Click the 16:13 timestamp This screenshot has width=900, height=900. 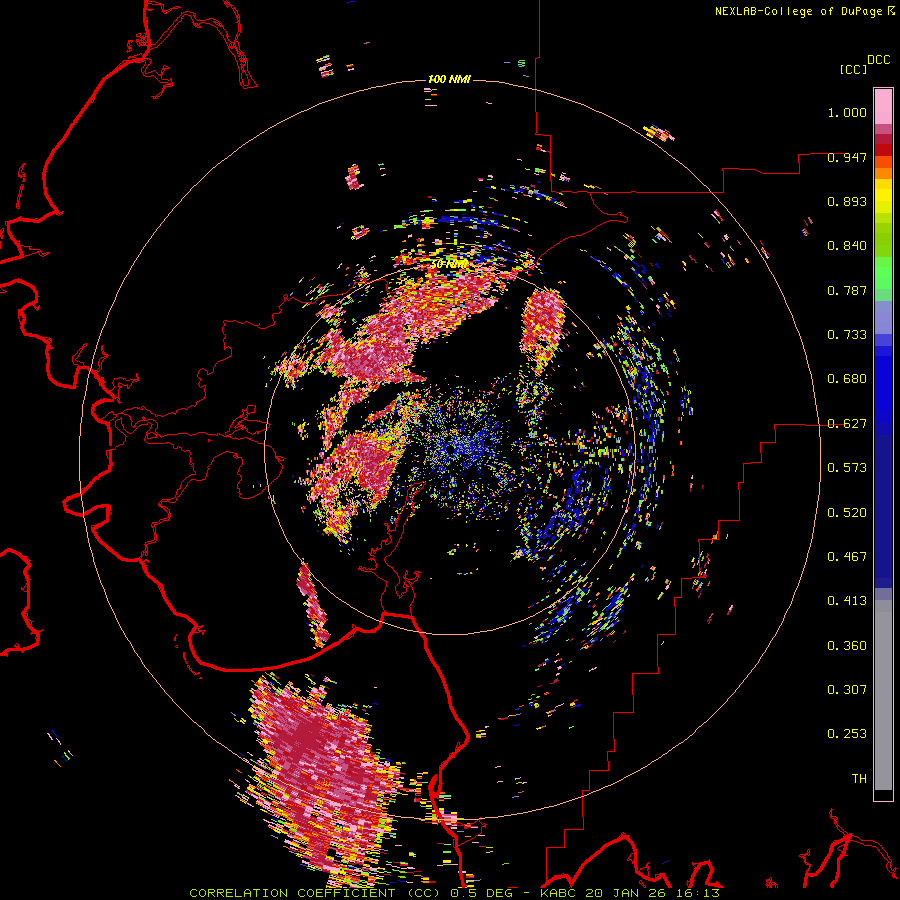coord(695,893)
